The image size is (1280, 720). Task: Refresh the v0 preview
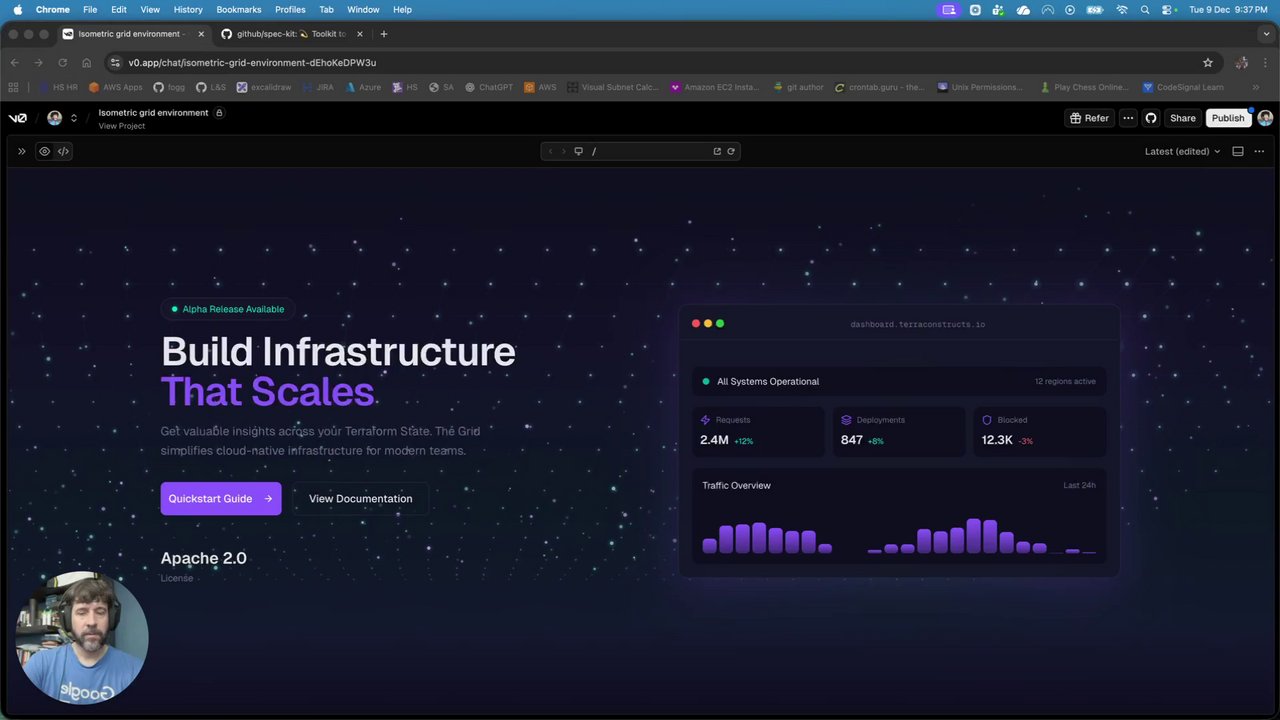click(731, 151)
